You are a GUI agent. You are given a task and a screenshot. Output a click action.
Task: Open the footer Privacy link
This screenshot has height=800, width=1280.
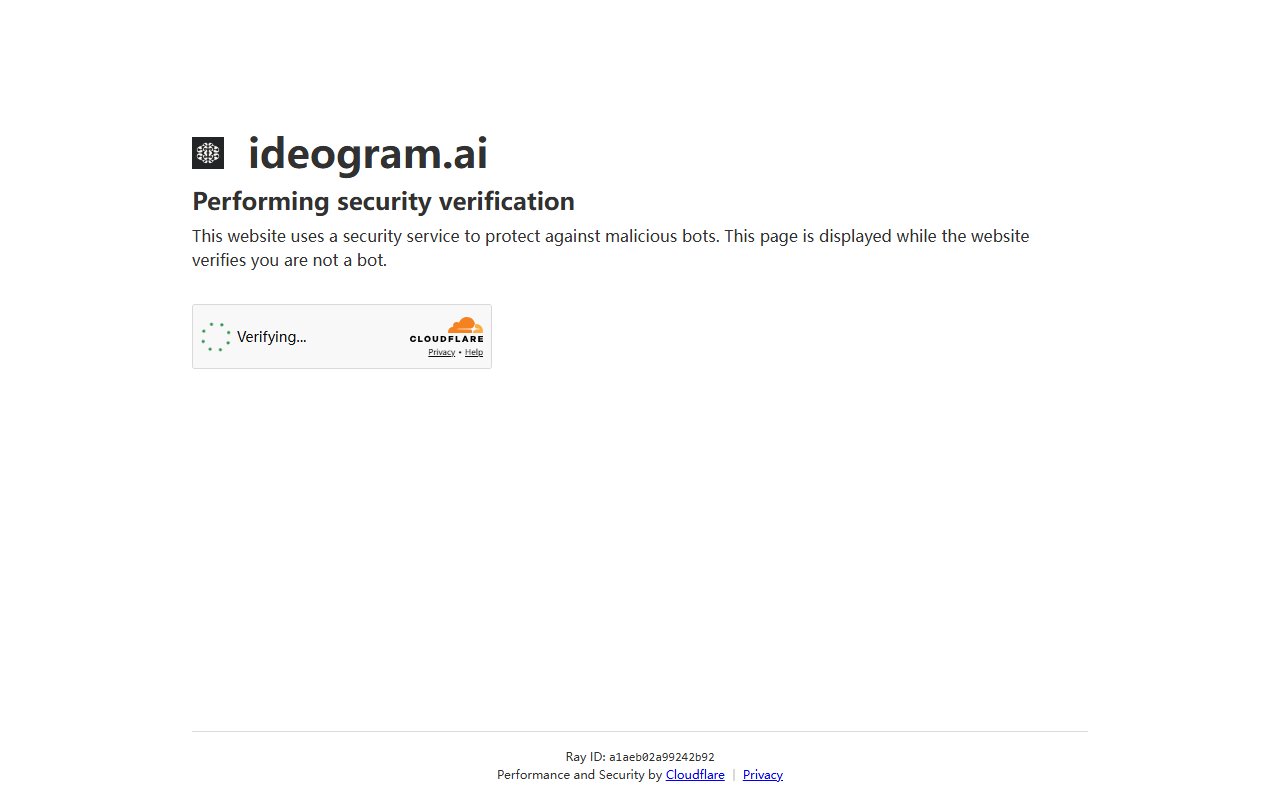[763, 775]
